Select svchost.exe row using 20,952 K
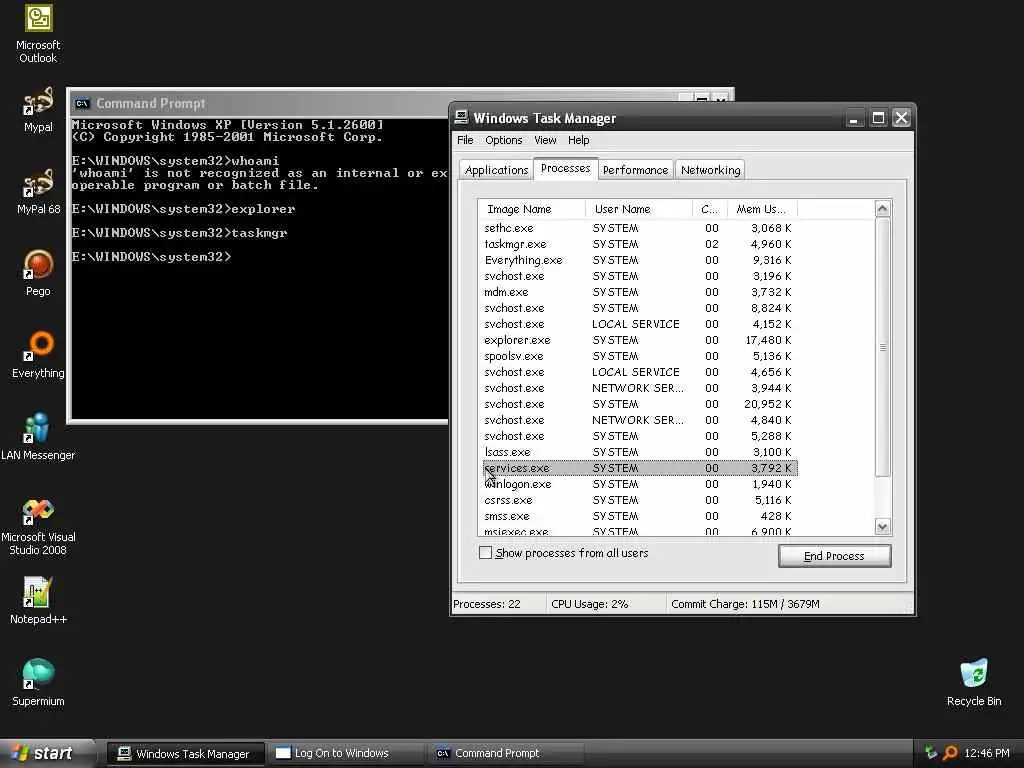 pos(638,404)
